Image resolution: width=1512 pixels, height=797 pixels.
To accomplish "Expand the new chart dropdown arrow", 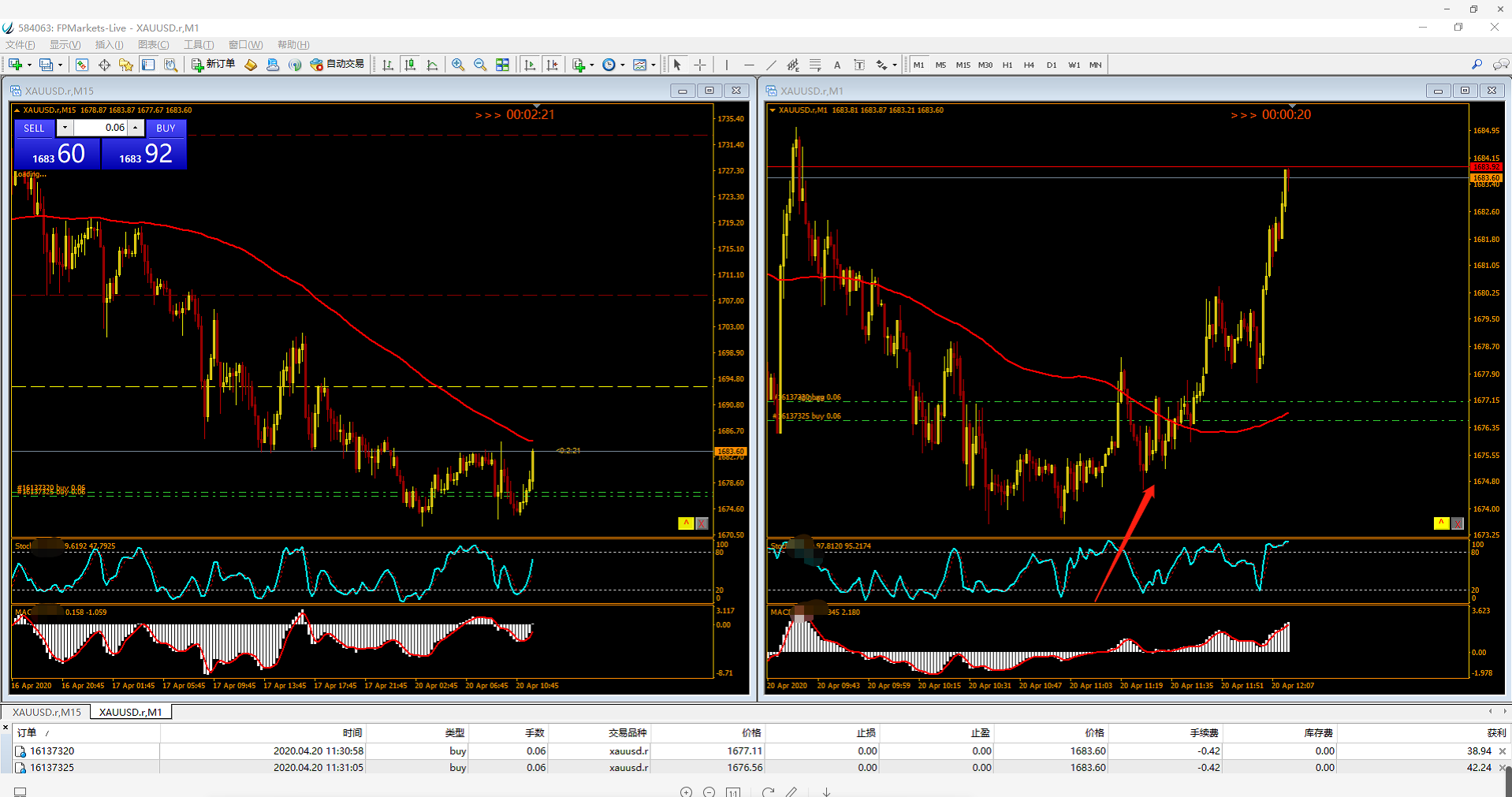I will [x=29, y=65].
